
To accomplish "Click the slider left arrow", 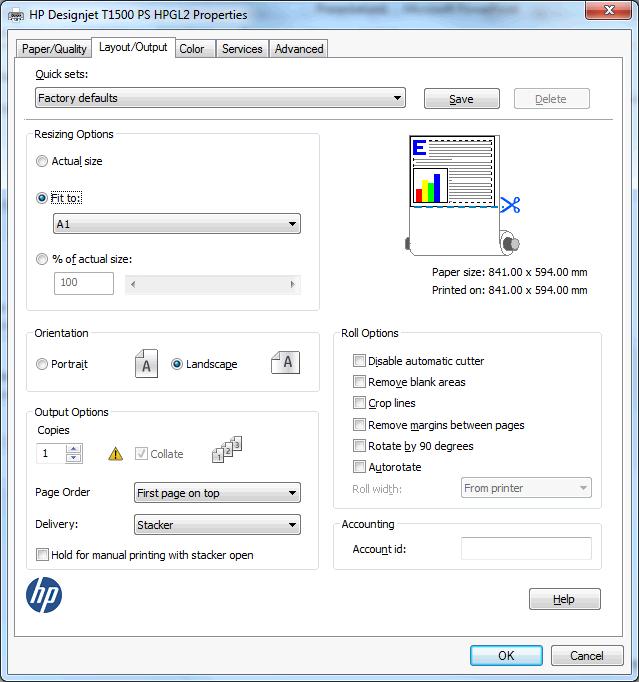I will tap(133, 284).
